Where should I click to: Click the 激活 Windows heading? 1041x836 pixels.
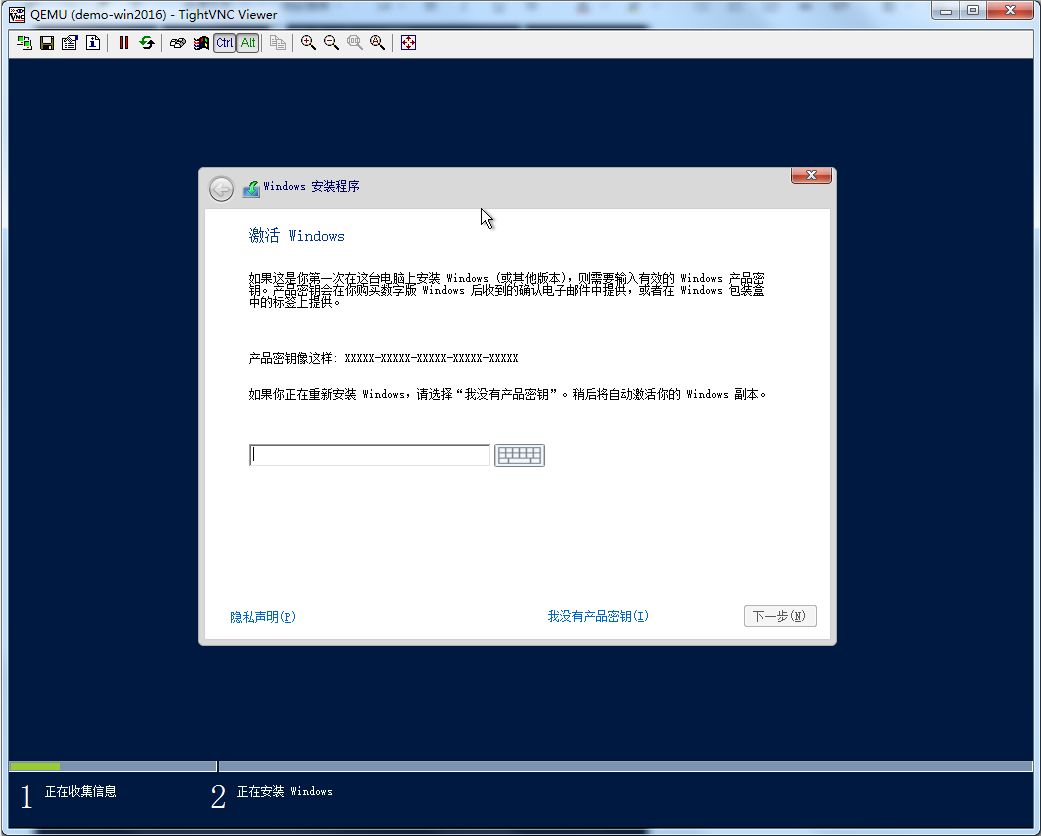[297, 236]
